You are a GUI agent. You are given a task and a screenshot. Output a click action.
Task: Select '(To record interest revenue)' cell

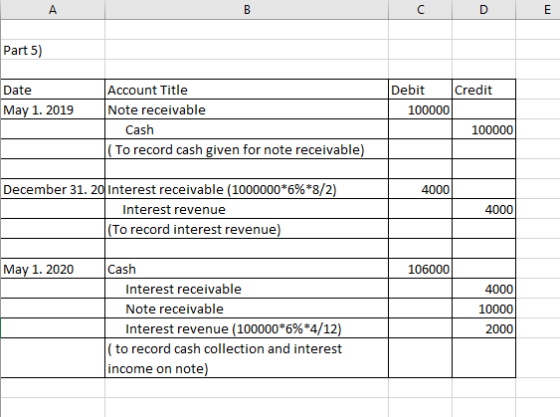246,229
